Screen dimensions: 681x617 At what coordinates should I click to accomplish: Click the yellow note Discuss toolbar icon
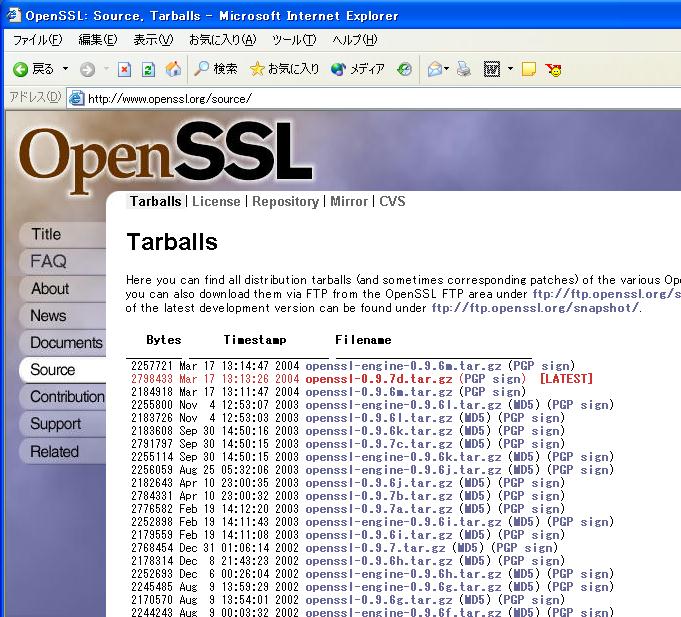(528, 69)
